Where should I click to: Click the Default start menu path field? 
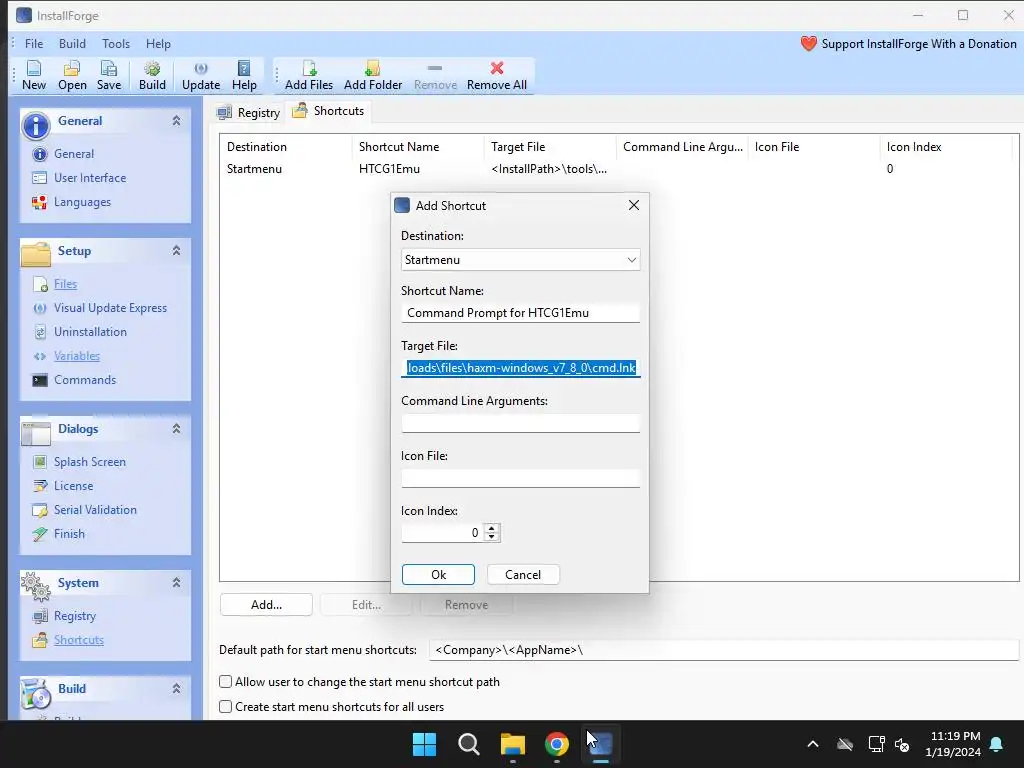pyautogui.click(x=724, y=650)
